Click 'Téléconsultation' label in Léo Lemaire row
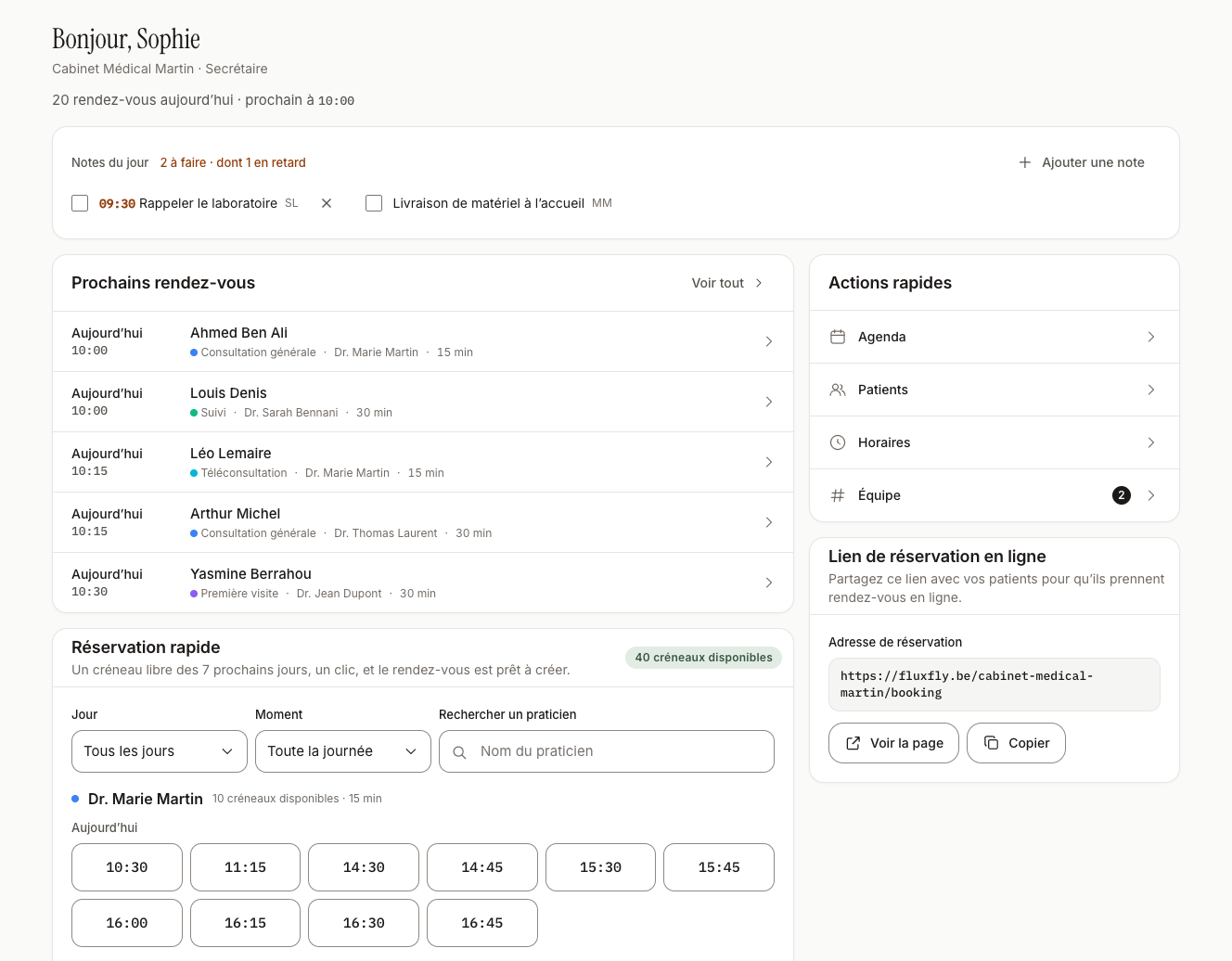The width and height of the screenshot is (1232, 961). tap(244, 473)
